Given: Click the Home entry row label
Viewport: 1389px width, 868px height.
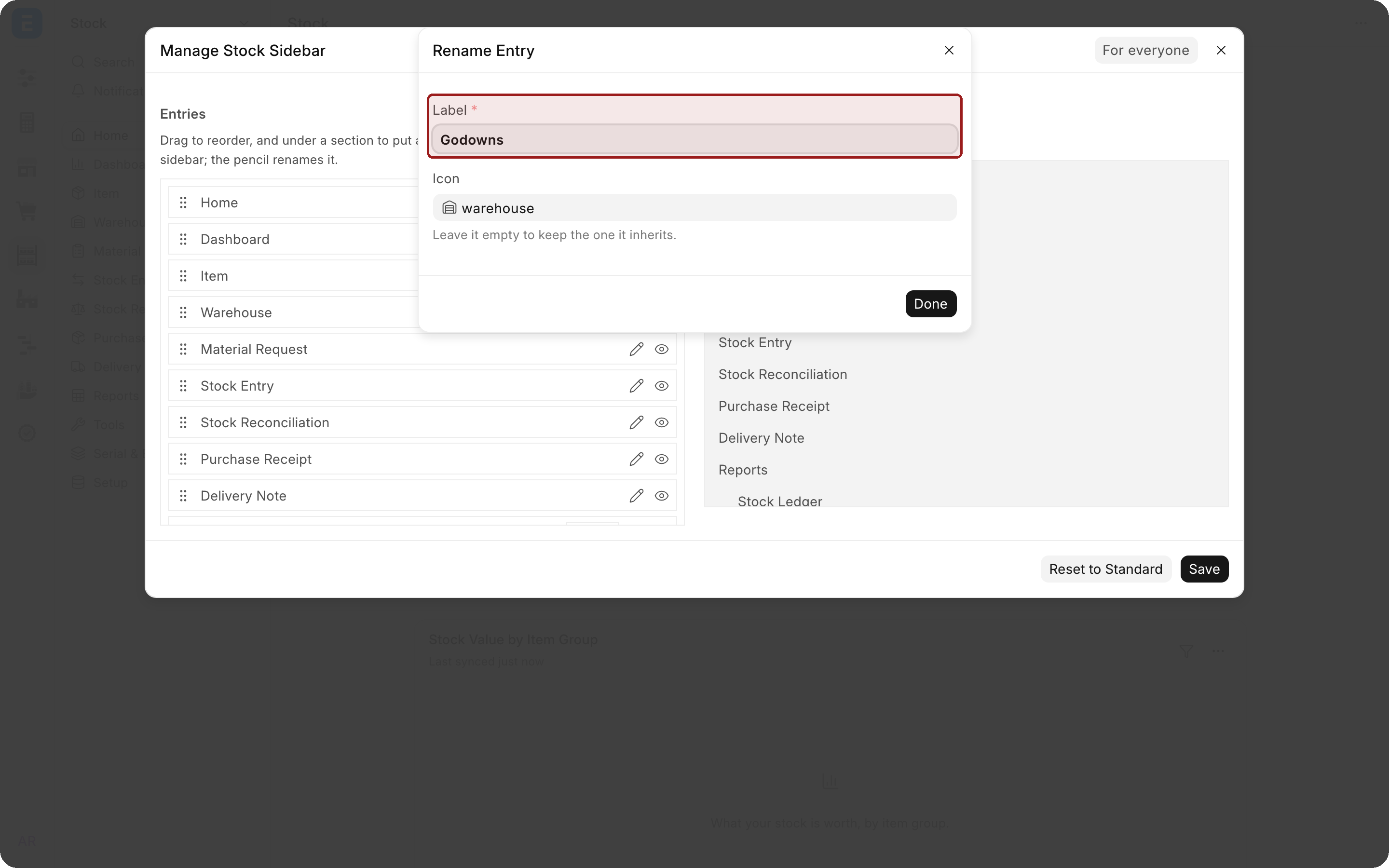Looking at the screenshot, I should coord(218,203).
